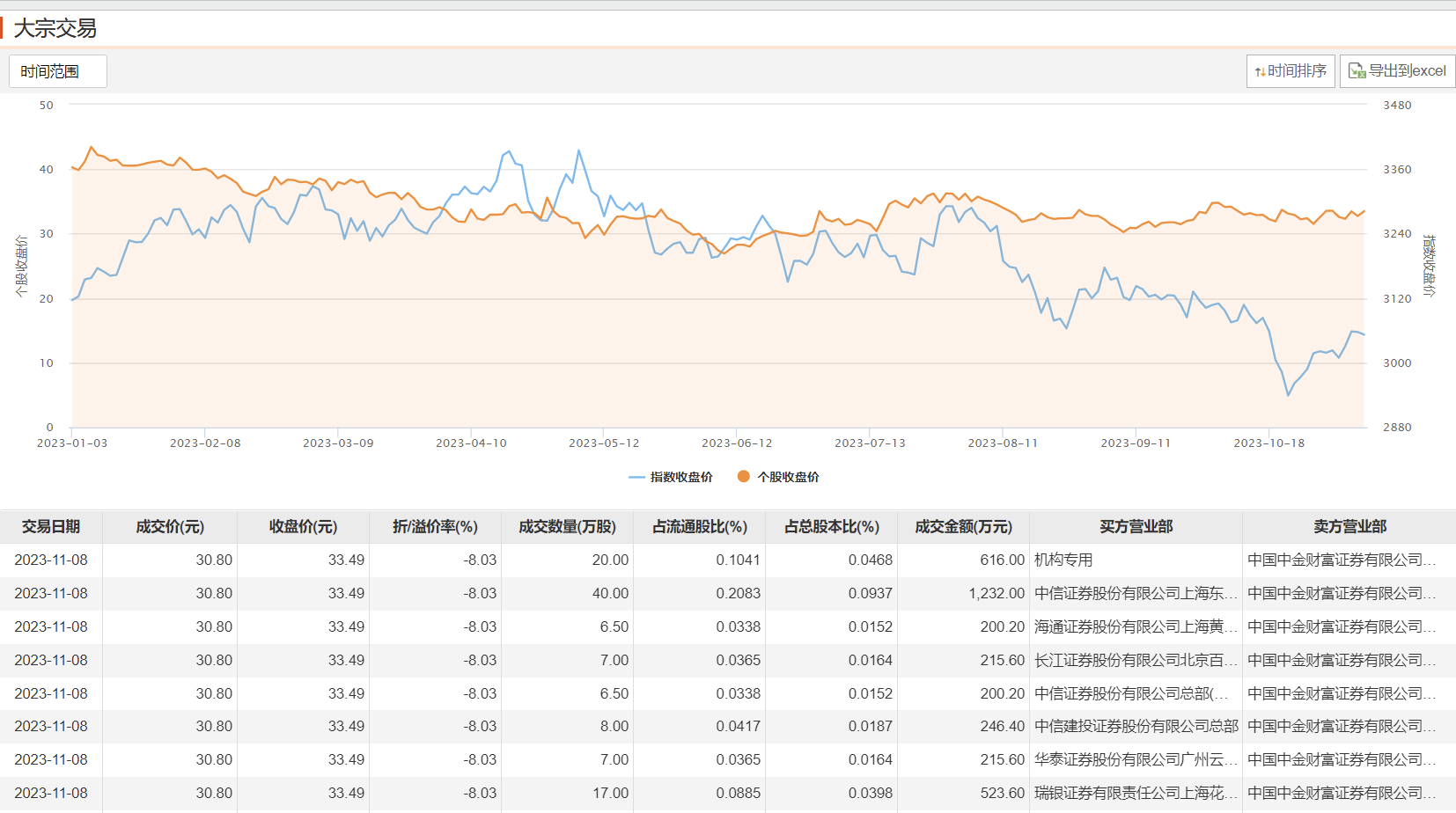The height and width of the screenshot is (813, 1456).
Task: Open the 时间范围 selector
Action: [x=58, y=71]
